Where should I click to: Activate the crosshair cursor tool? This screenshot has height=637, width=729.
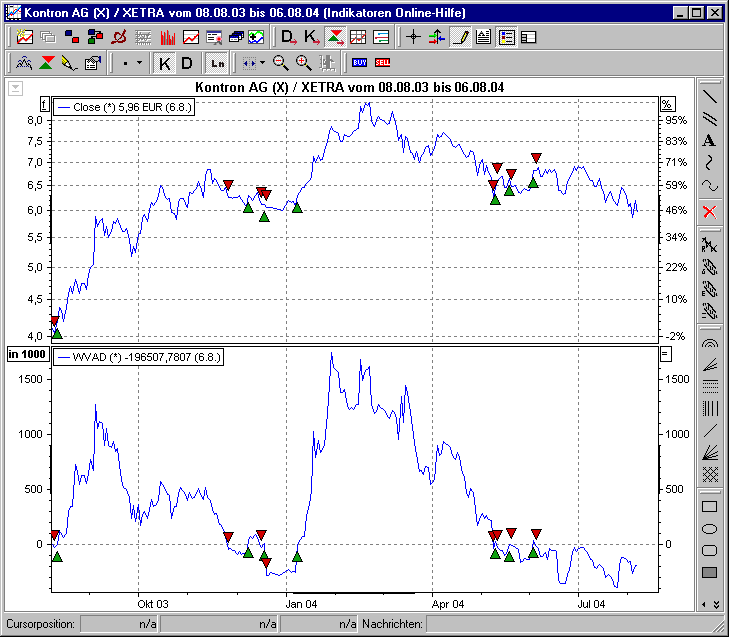tap(413, 37)
